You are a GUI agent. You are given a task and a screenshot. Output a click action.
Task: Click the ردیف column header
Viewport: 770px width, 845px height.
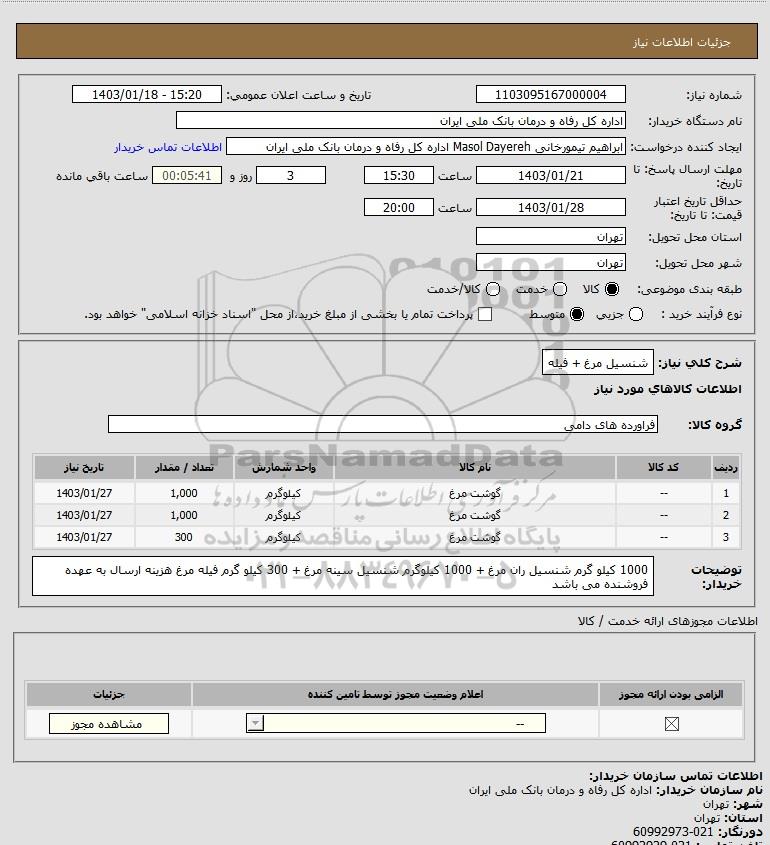coord(726,467)
